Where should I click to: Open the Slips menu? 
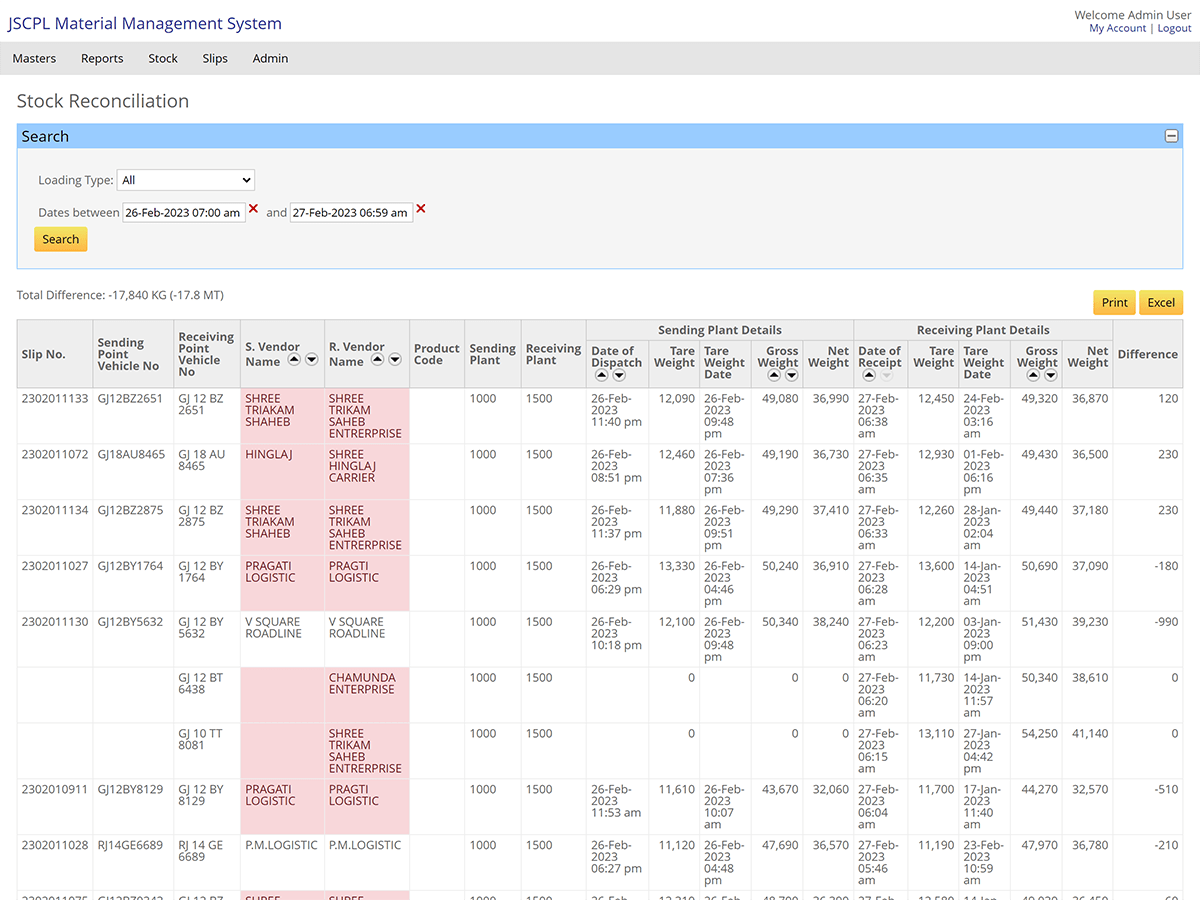(215, 58)
